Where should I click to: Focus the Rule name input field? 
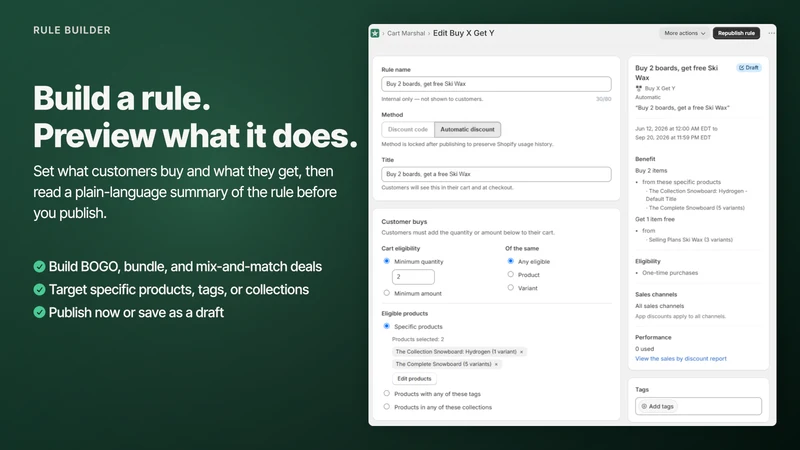496,84
